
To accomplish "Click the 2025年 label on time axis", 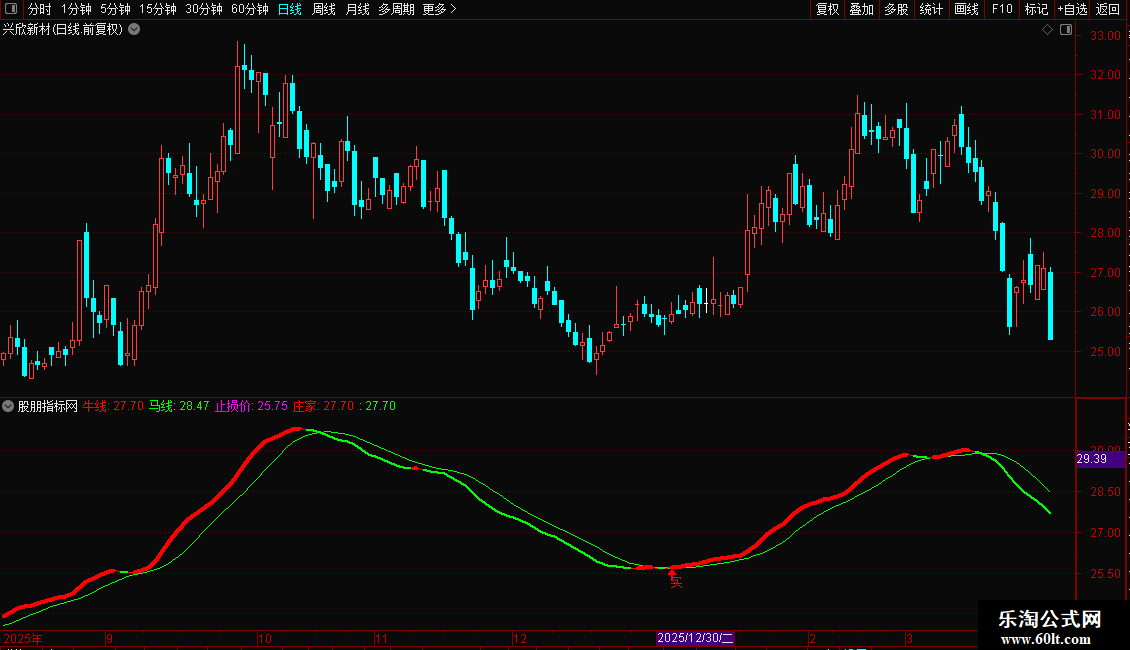I will [23, 638].
